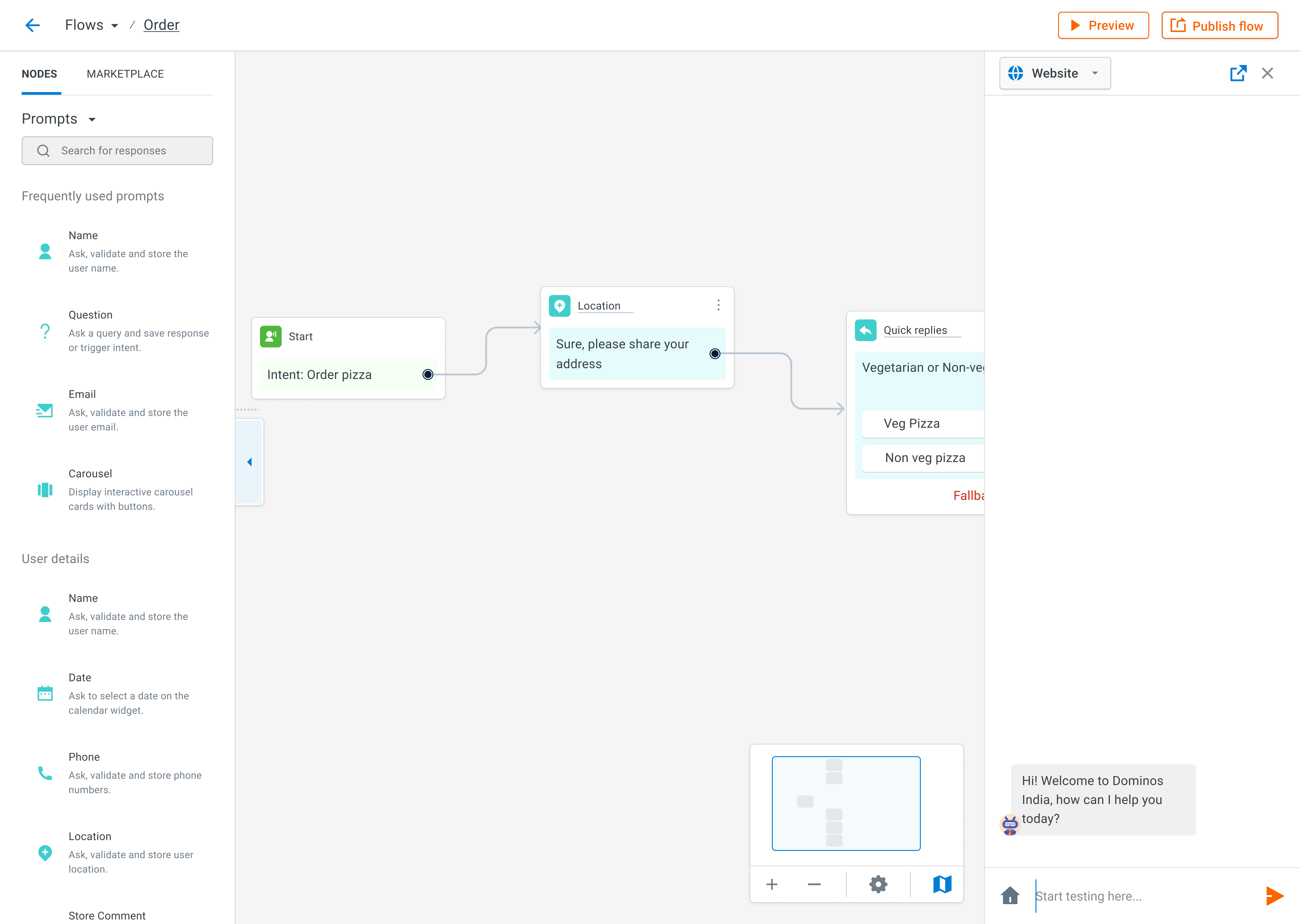Click the minimap viewport thumbnail
The image size is (1300, 924).
[846, 803]
